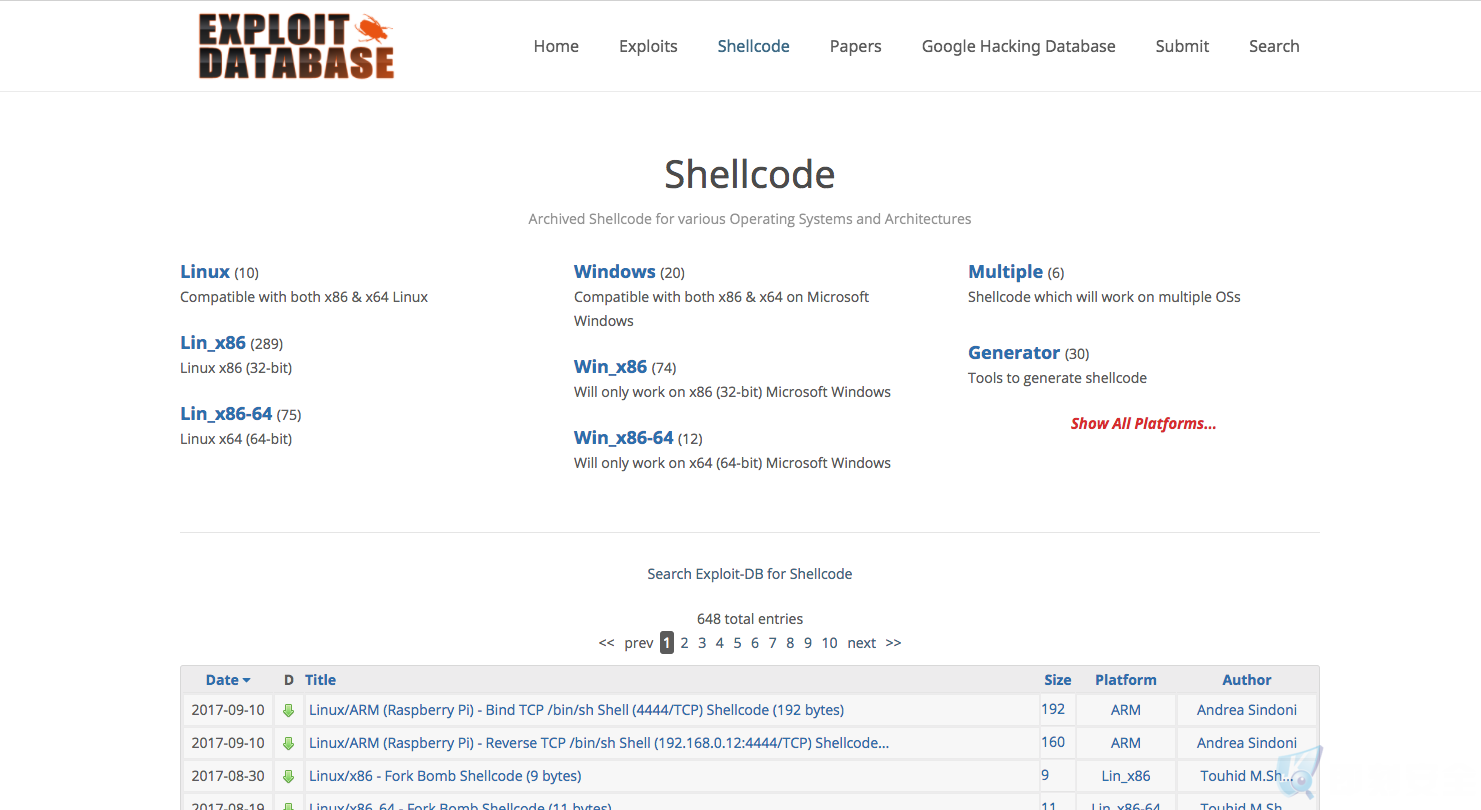Click ARM platform in Bind TCP row
The width and height of the screenshot is (1481, 810).
click(1126, 710)
